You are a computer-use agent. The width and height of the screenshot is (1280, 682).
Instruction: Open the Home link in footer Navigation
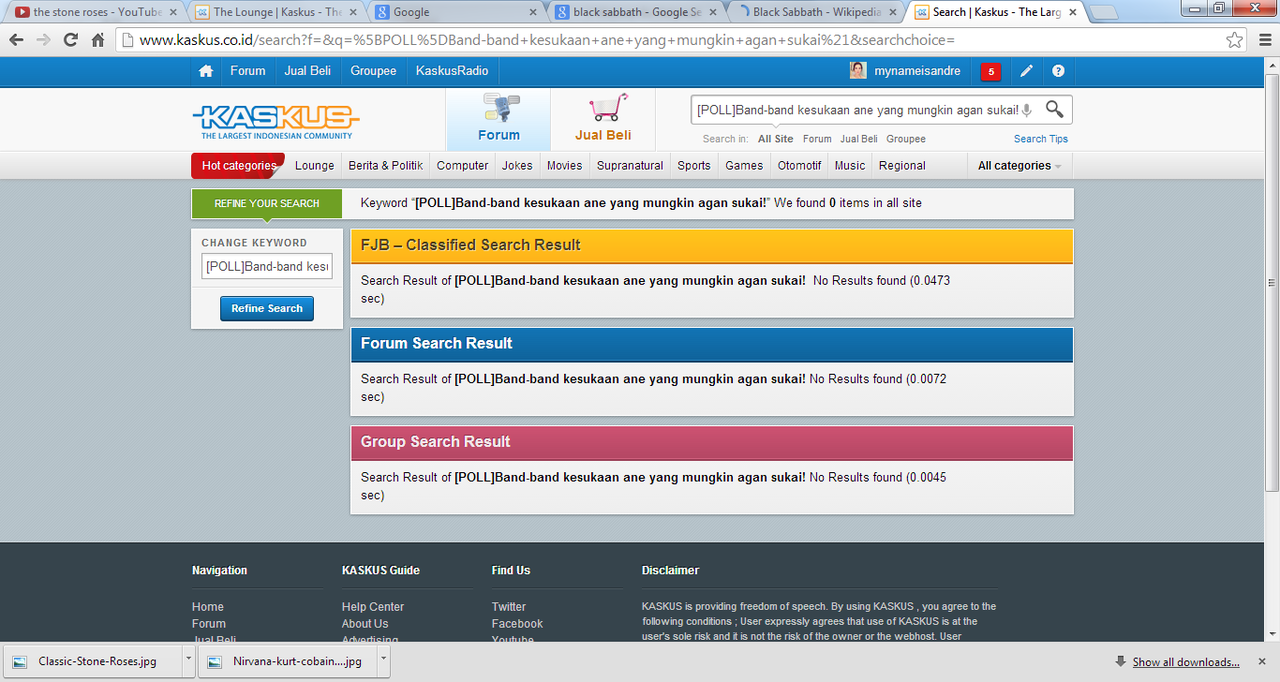click(x=208, y=607)
